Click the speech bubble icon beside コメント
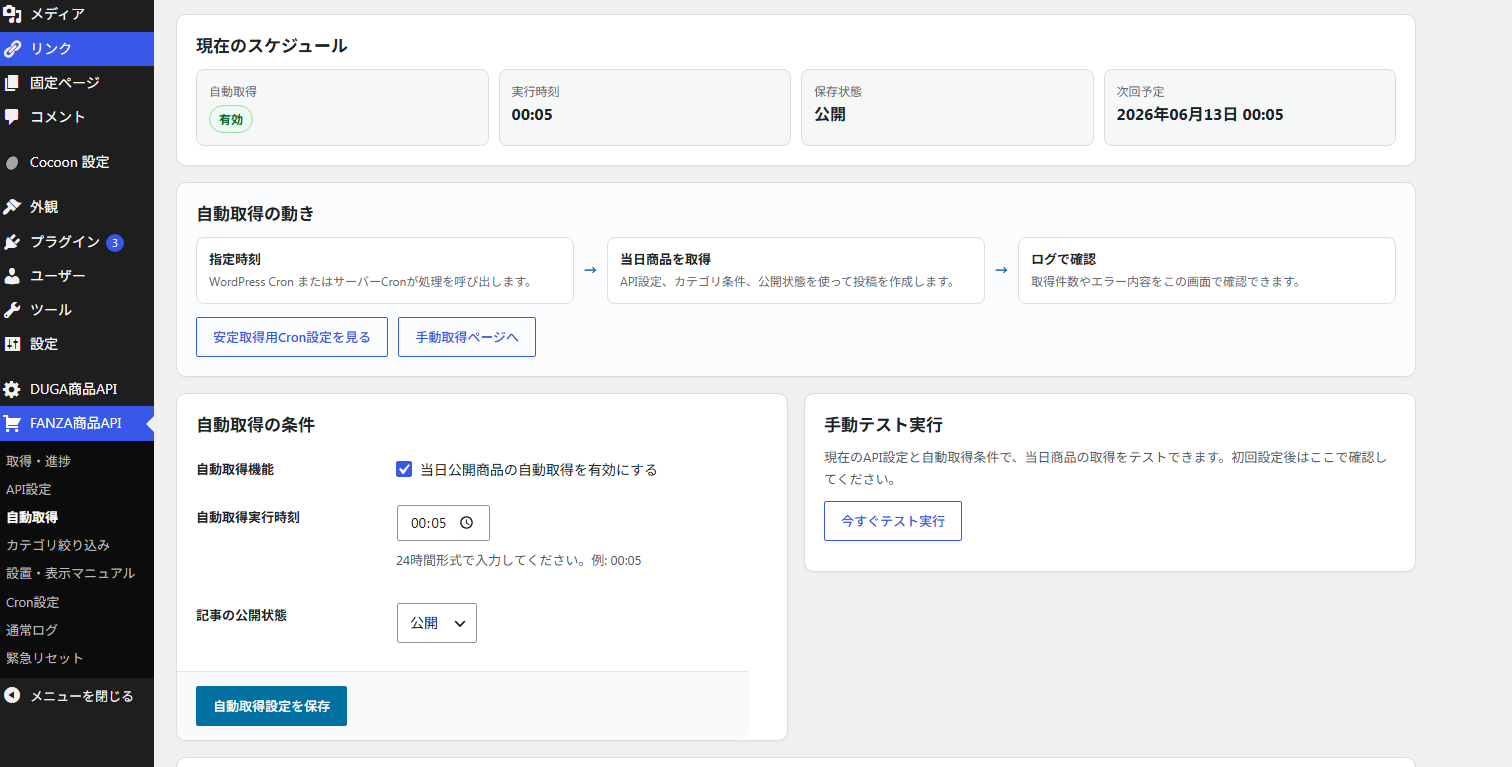The height and width of the screenshot is (767, 1512). [x=12, y=116]
